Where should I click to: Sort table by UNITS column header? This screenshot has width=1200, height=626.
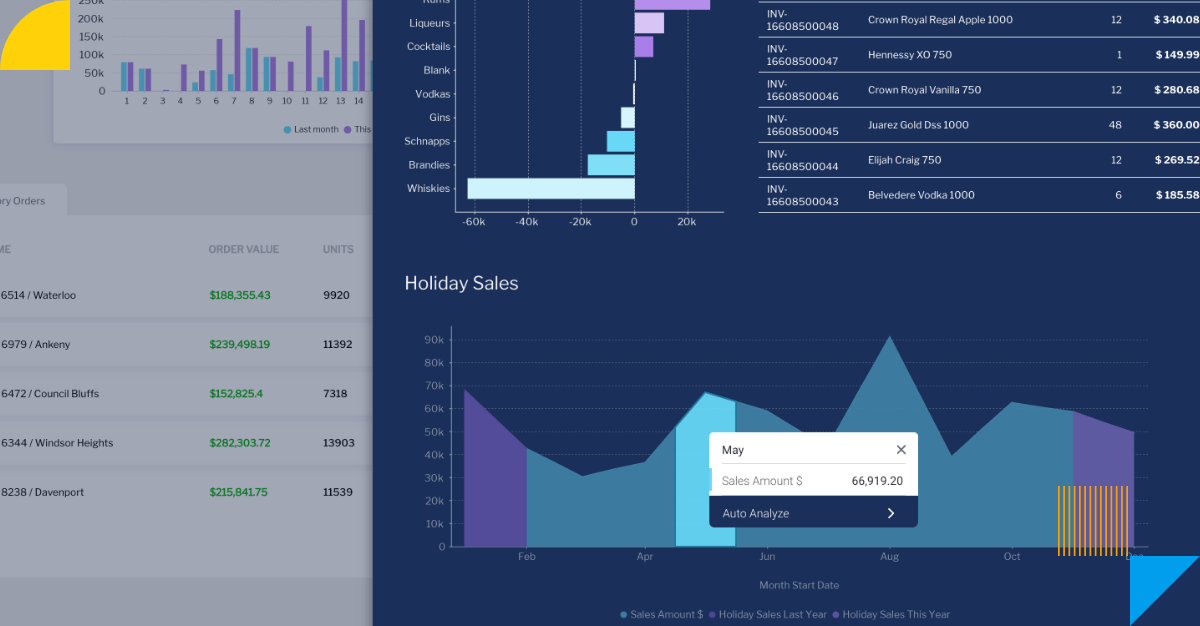tap(338, 249)
